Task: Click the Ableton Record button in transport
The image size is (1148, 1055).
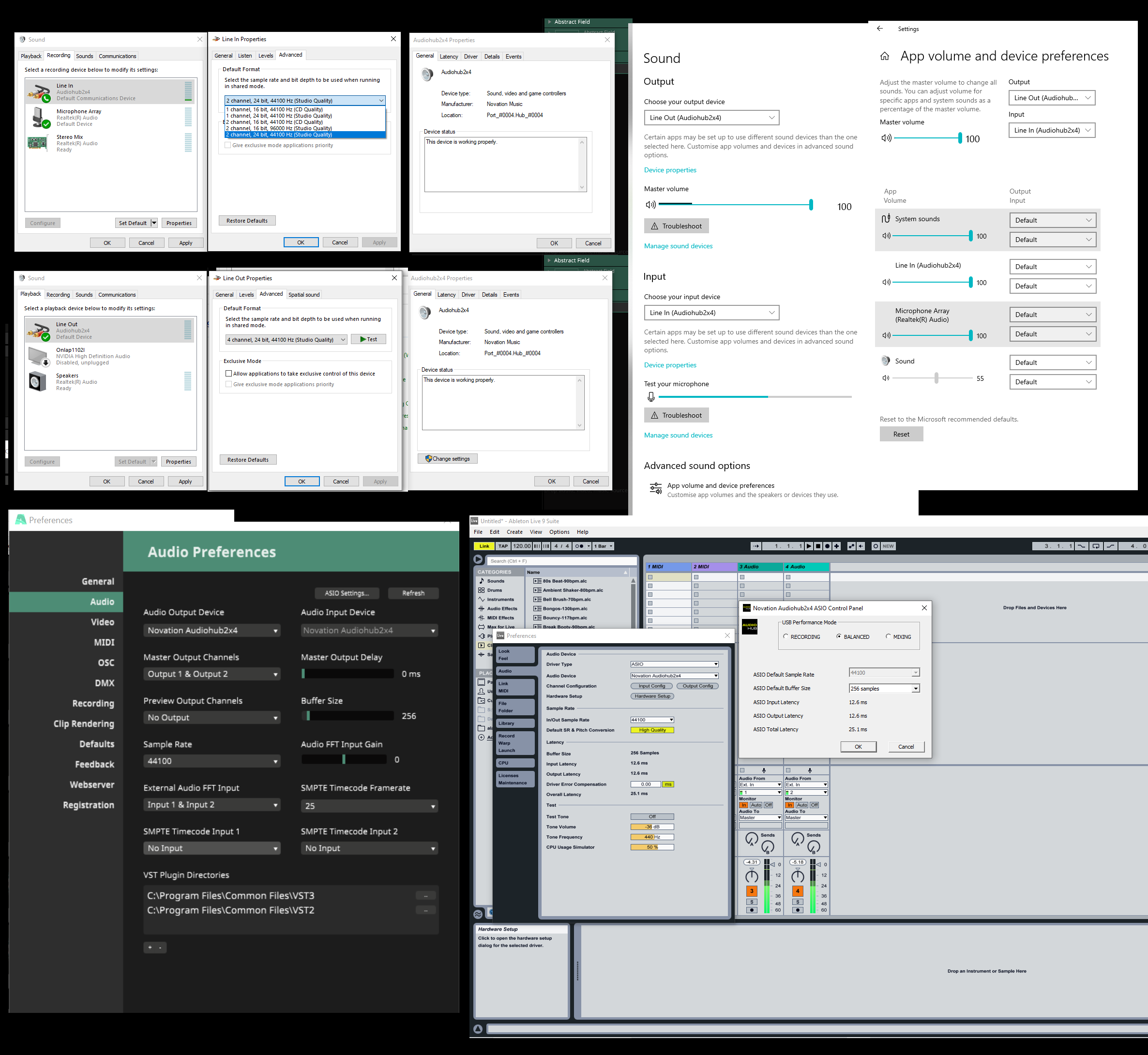Action: coord(827,546)
